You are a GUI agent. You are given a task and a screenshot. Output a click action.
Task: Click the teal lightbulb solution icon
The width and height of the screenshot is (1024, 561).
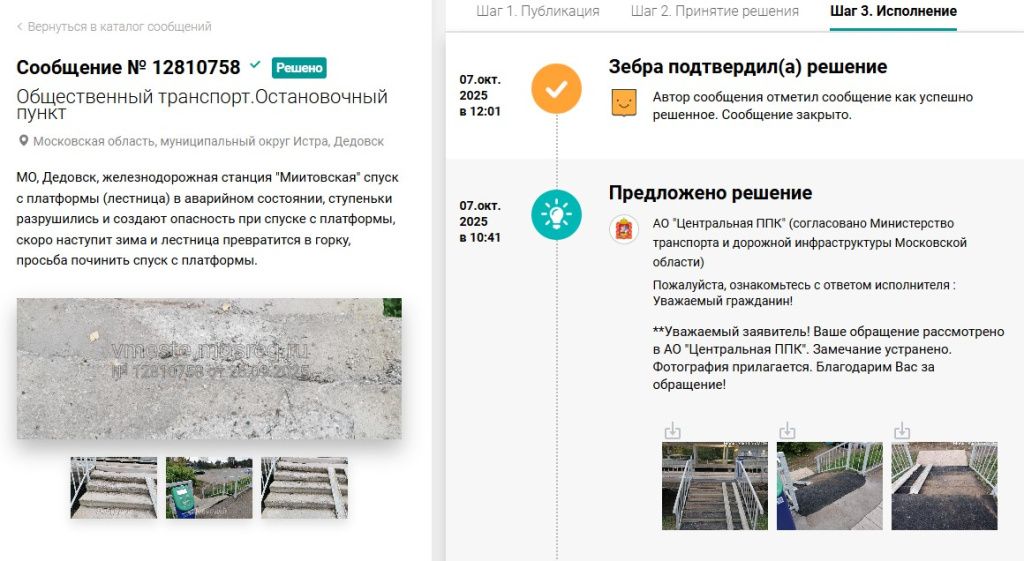[x=556, y=215]
